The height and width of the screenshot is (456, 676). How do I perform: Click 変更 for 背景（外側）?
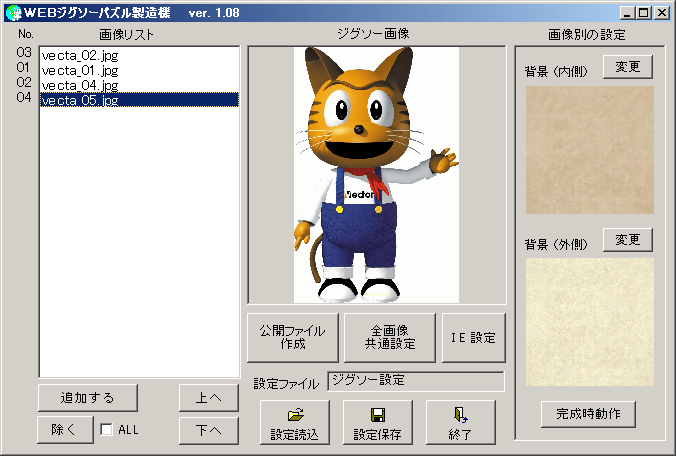(x=627, y=240)
